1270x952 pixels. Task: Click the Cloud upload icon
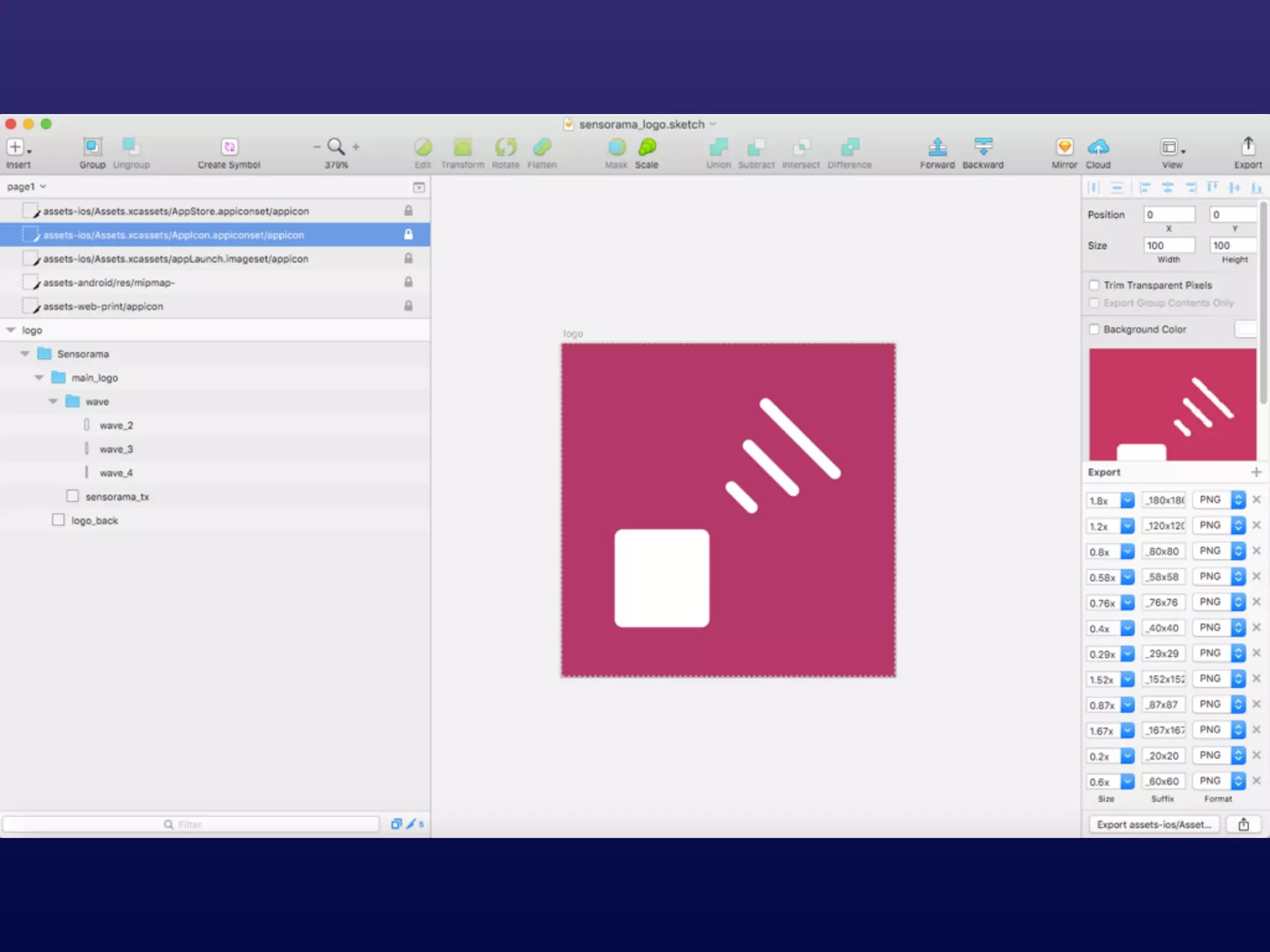pos(1098,147)
